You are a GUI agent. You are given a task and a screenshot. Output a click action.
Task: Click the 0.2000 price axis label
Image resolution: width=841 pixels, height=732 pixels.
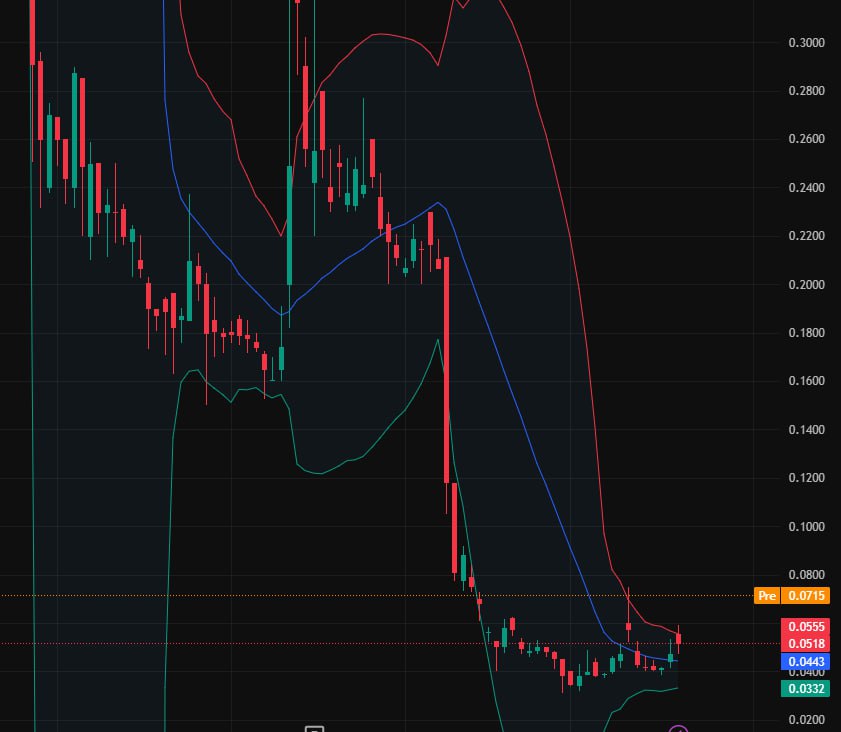coord(806,285)
